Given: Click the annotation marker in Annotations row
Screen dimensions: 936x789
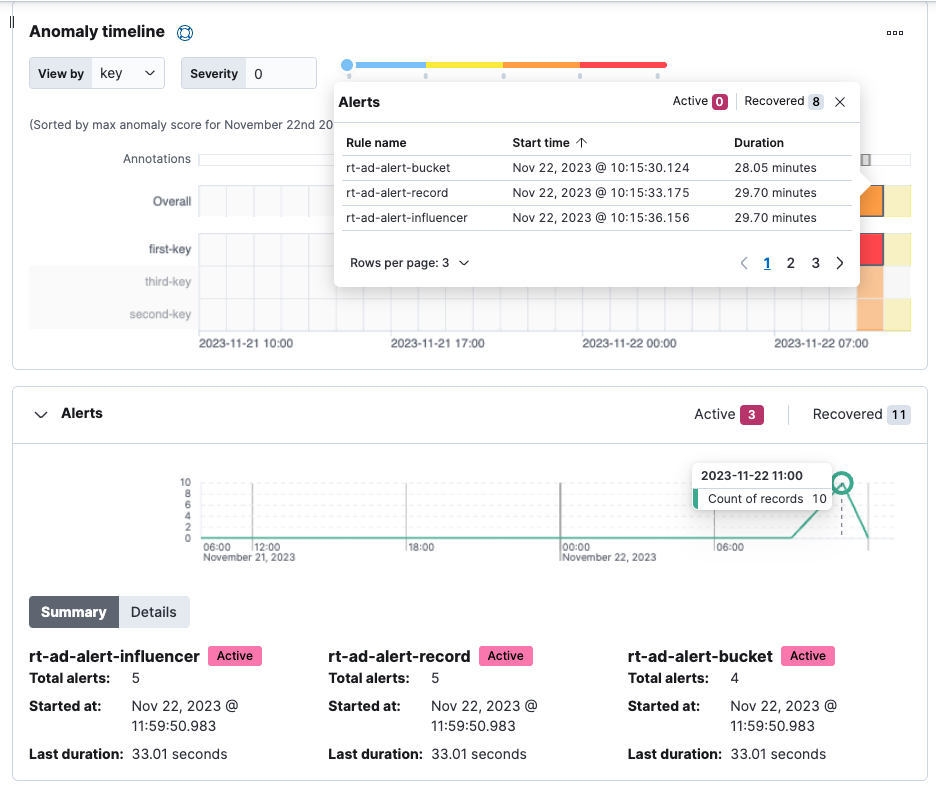Looking at the screenshot, I should (x=866, y=160).
